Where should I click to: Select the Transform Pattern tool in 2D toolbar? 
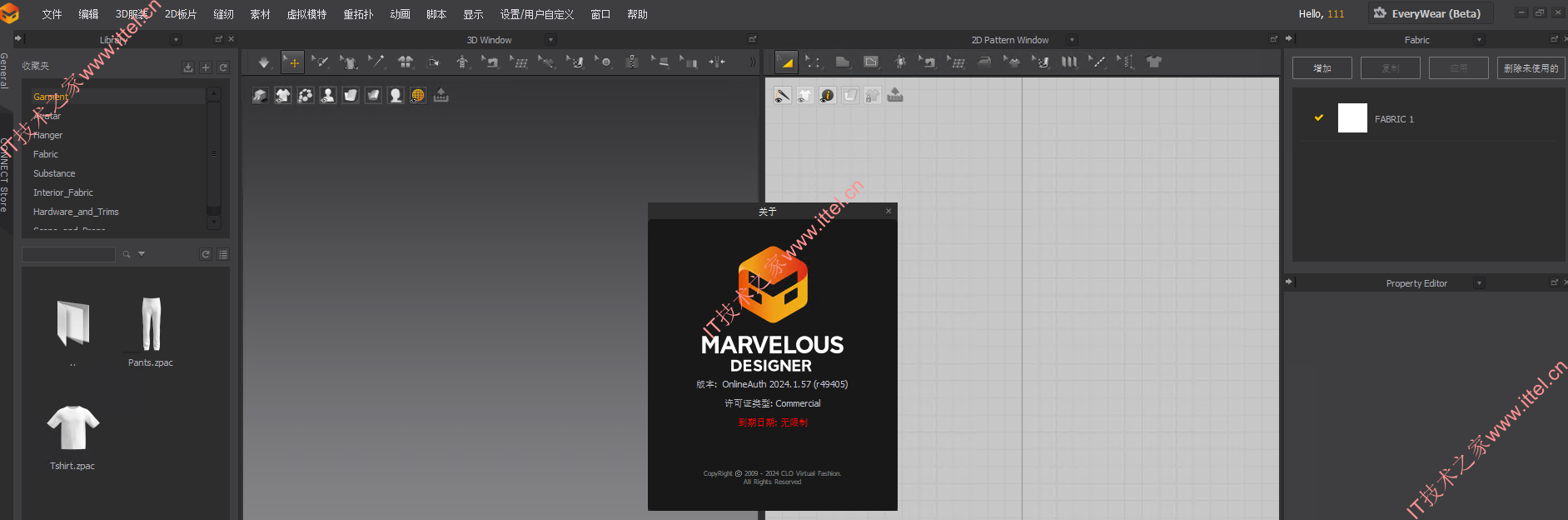point(786,62)
